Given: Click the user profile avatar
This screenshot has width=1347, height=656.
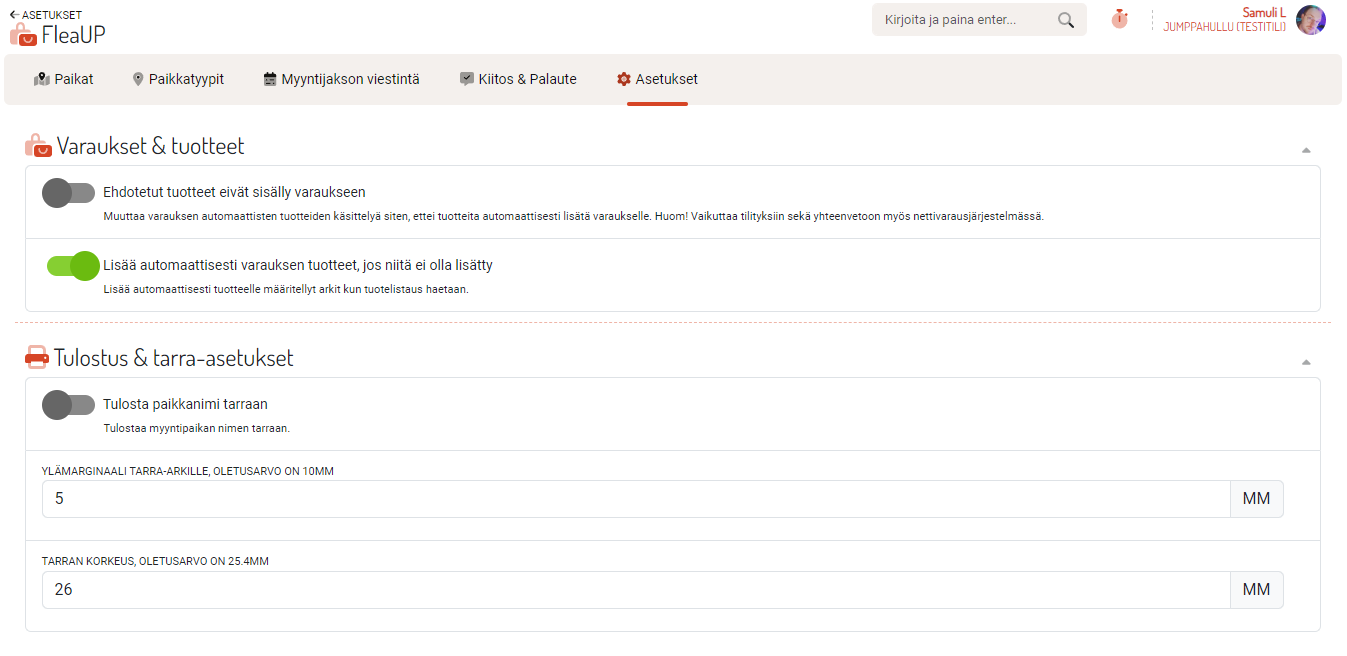Looking at the screenshot, I should (1310, 20).
